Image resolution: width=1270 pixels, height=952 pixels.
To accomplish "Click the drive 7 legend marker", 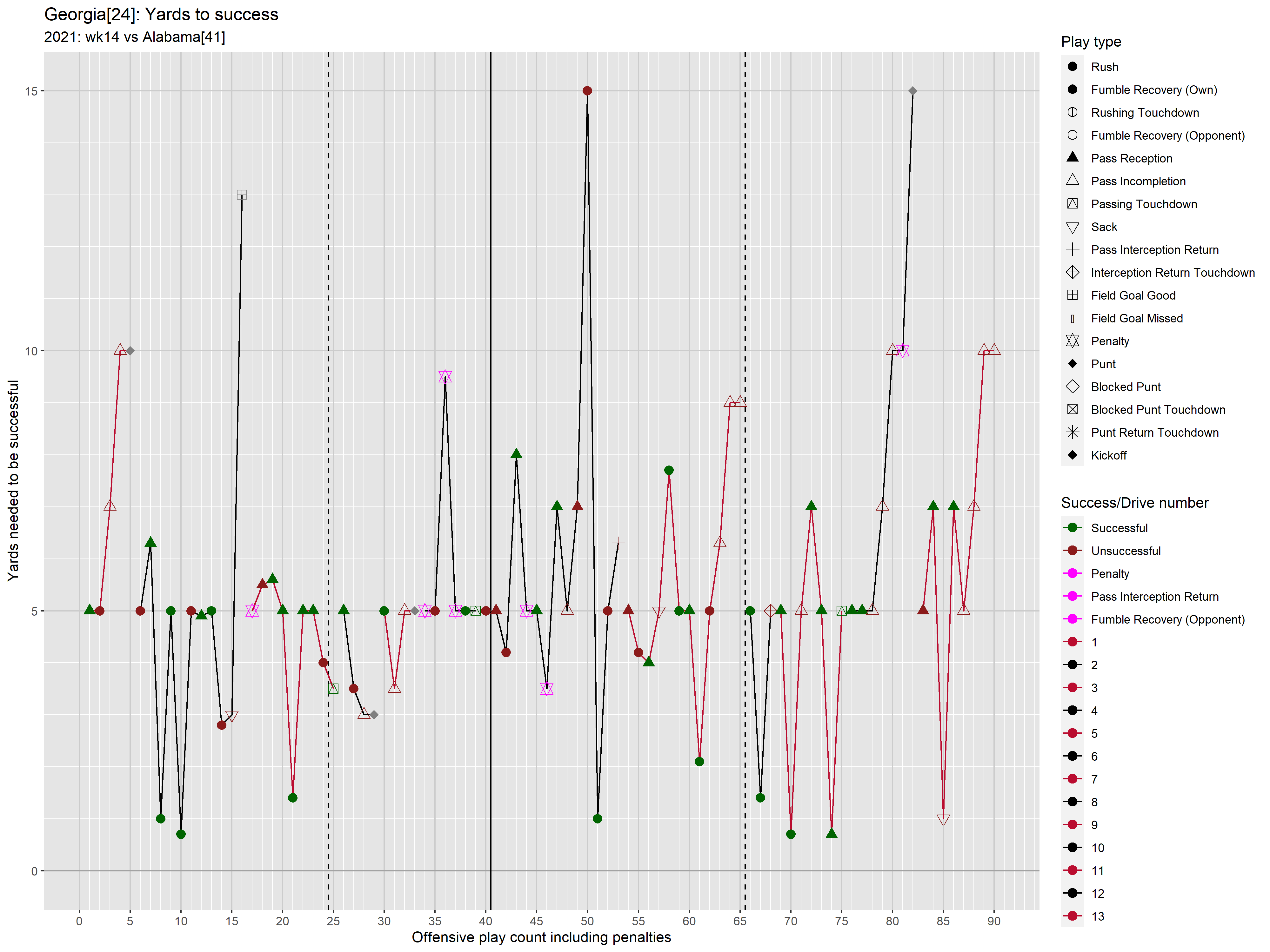I will (1072, 779).
